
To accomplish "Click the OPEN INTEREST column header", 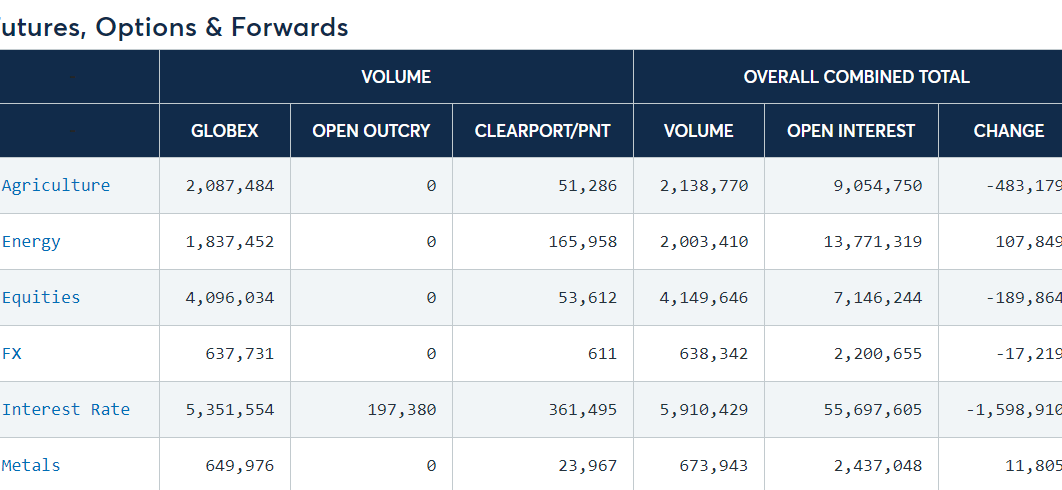I will [x=851, y=131].
